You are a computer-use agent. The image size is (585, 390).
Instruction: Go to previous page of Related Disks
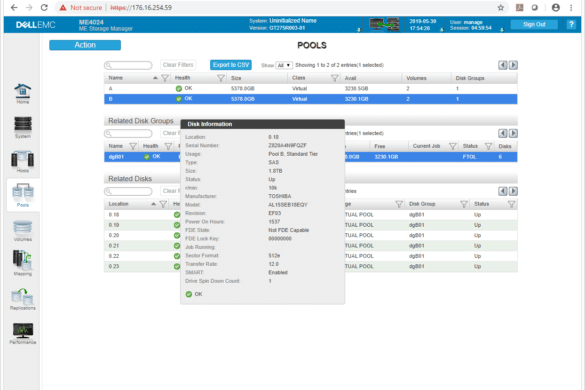503,191
